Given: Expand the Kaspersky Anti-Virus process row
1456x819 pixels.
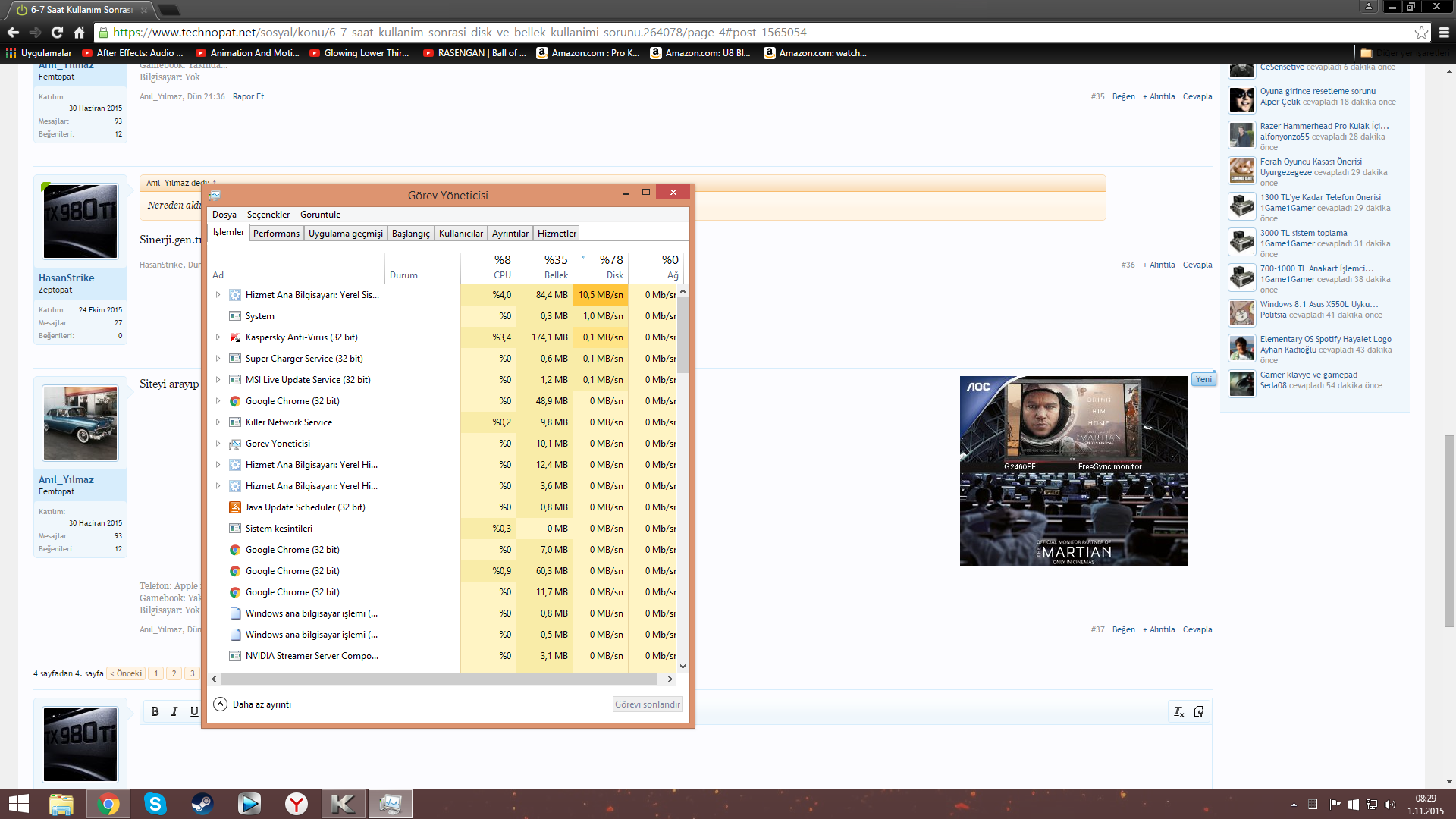Looking at the screenshot, I should click(218, 337).
